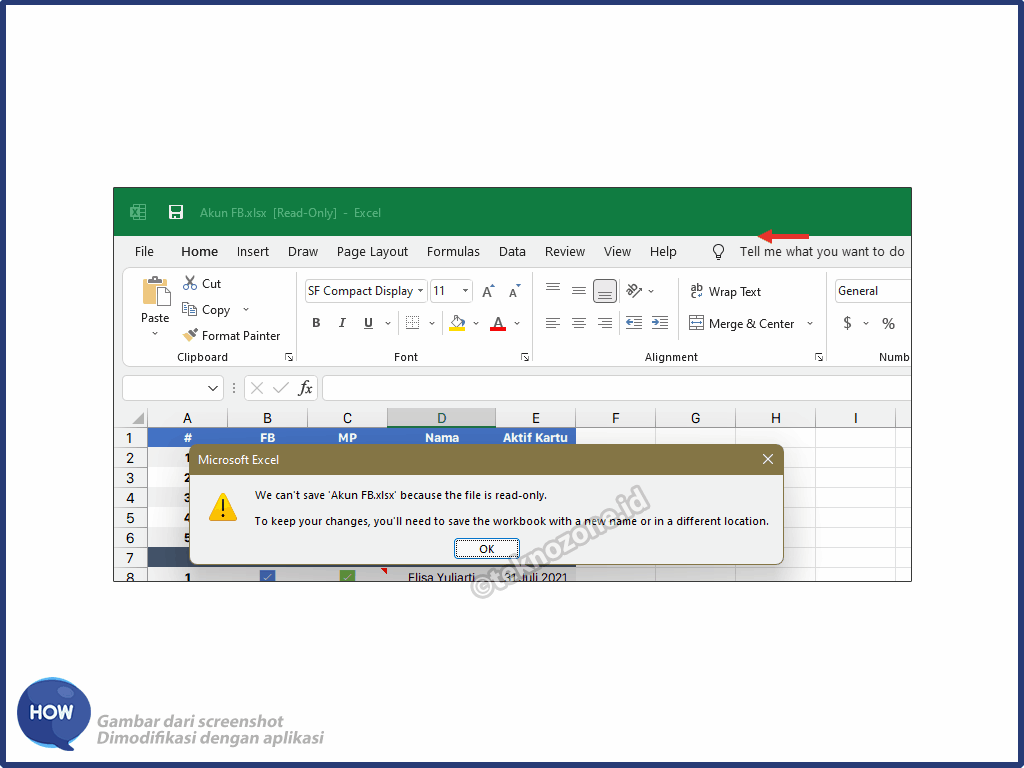Open Insert Function fx
This screenshot has width=1024, height=768.
305,388
